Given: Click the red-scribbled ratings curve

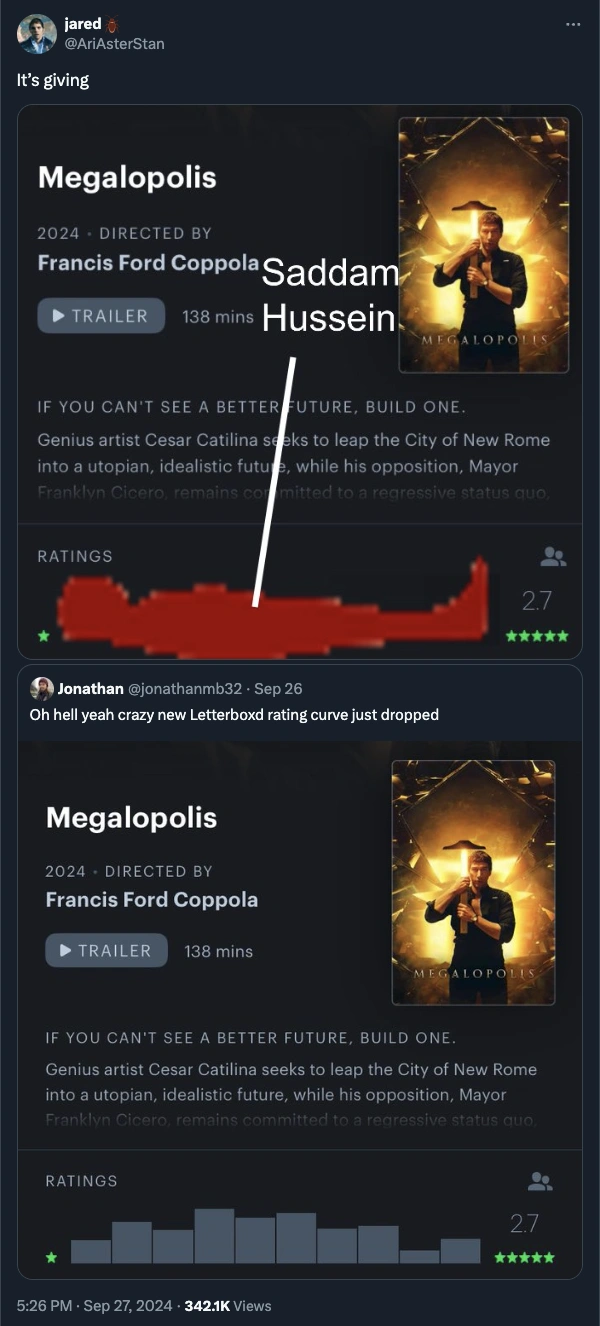Looking at the screenshot, I should tap(270, 610).
